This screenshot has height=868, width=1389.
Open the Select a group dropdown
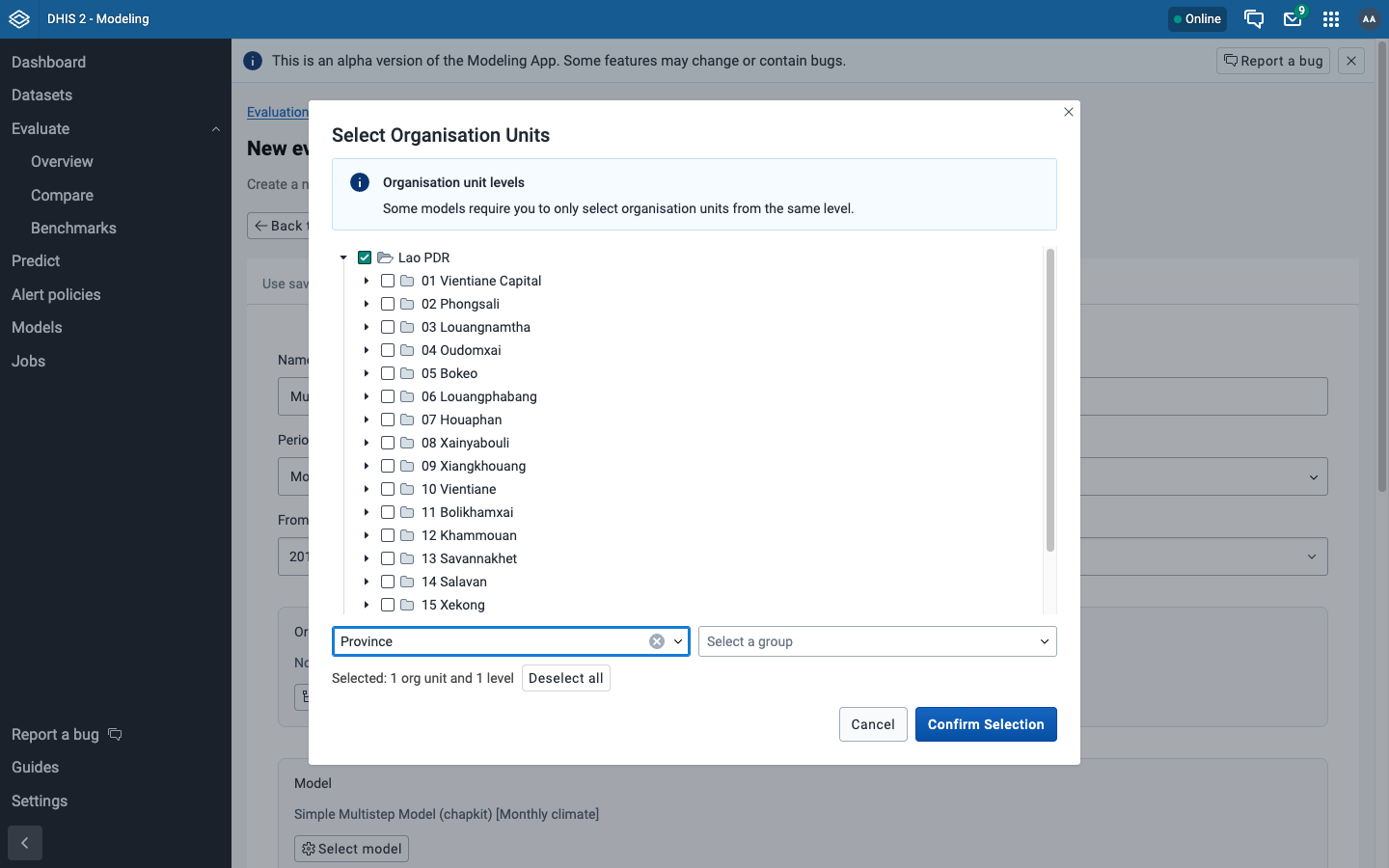878,641
